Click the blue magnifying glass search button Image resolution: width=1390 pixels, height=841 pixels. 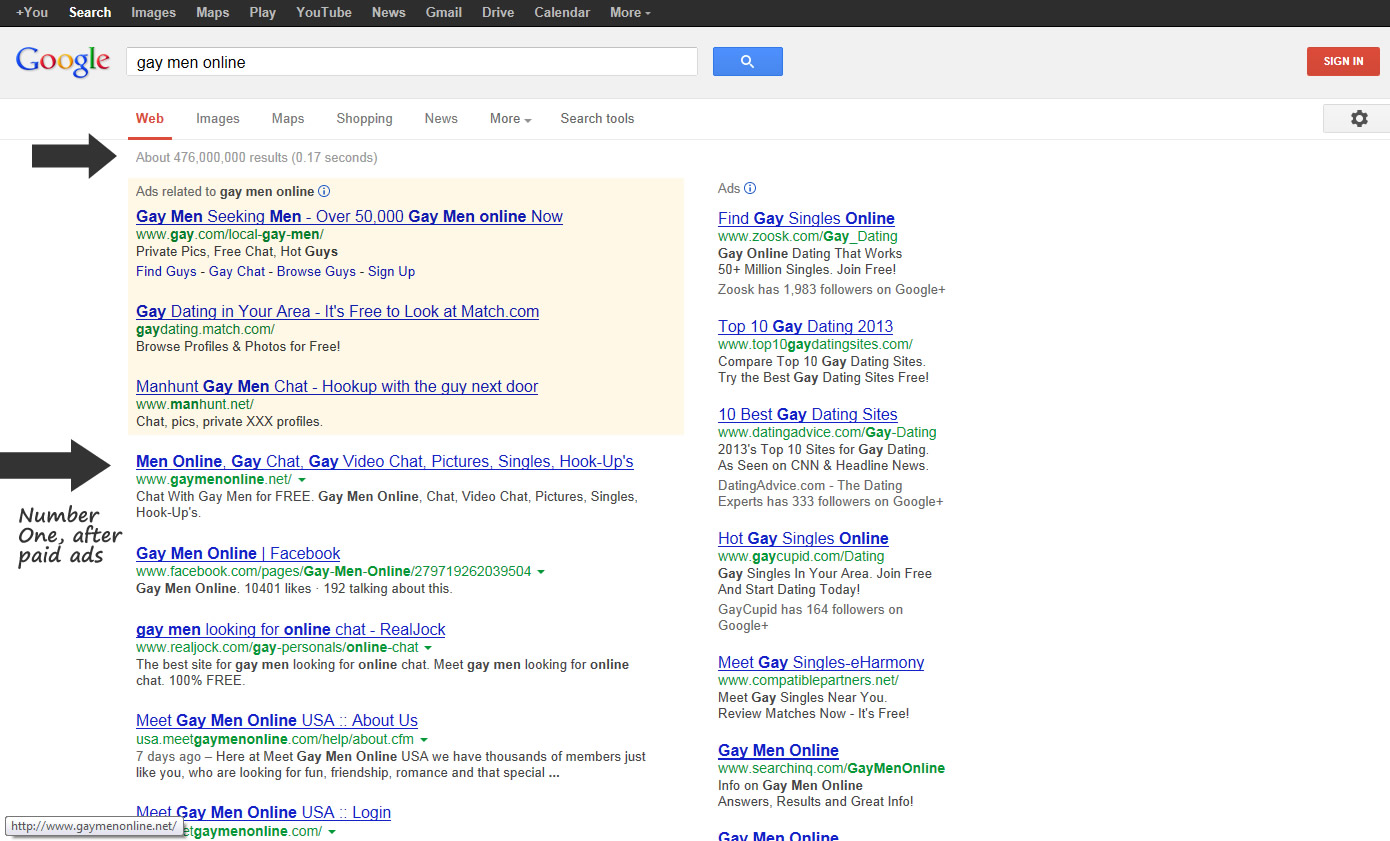click(747, 61)
